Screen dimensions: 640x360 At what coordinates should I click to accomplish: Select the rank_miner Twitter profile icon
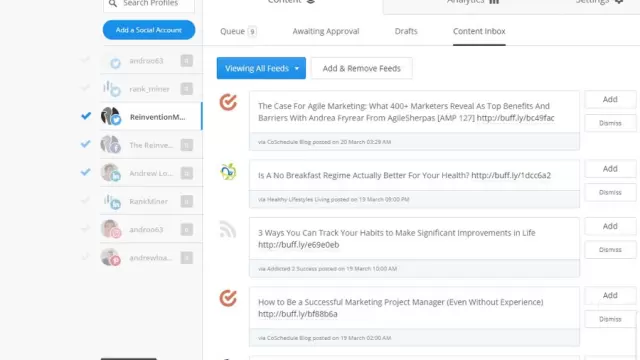pyautogui.click(x=111, y=89)
